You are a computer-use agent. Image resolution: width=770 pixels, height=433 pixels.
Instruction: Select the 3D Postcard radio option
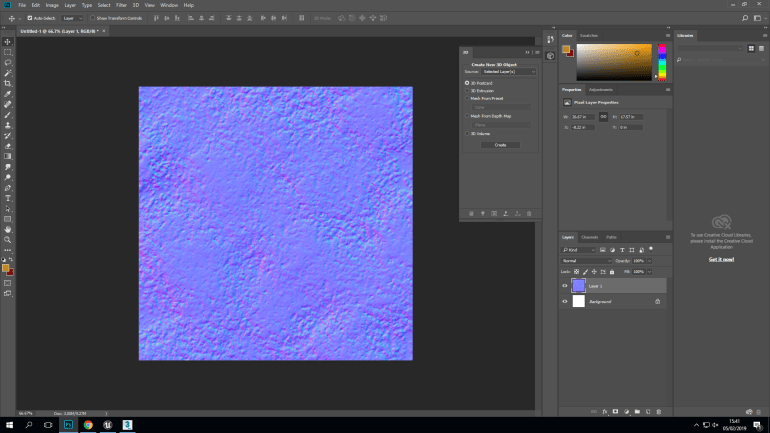click(467, 83)
